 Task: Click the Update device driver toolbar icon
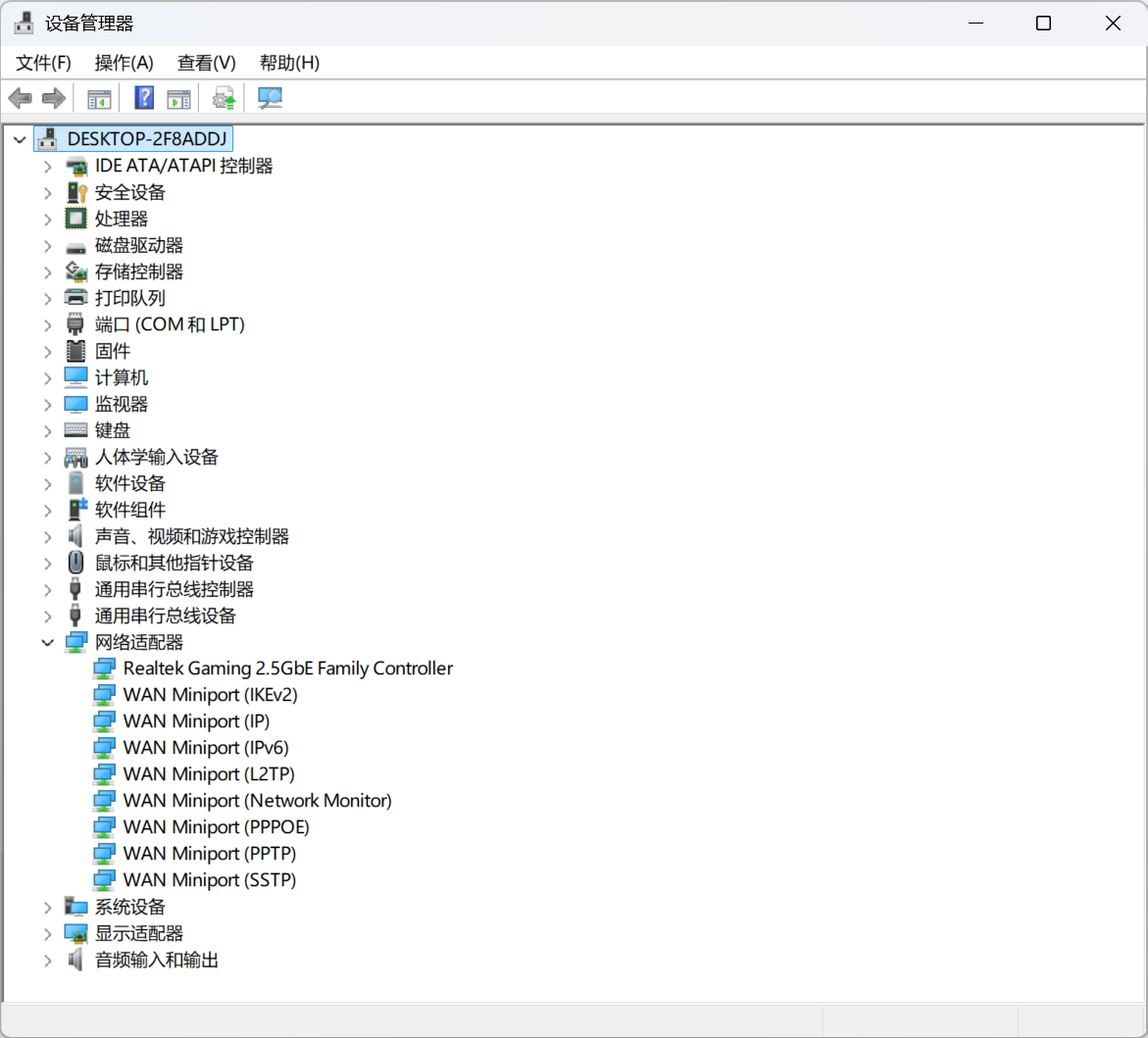[225, 98]
